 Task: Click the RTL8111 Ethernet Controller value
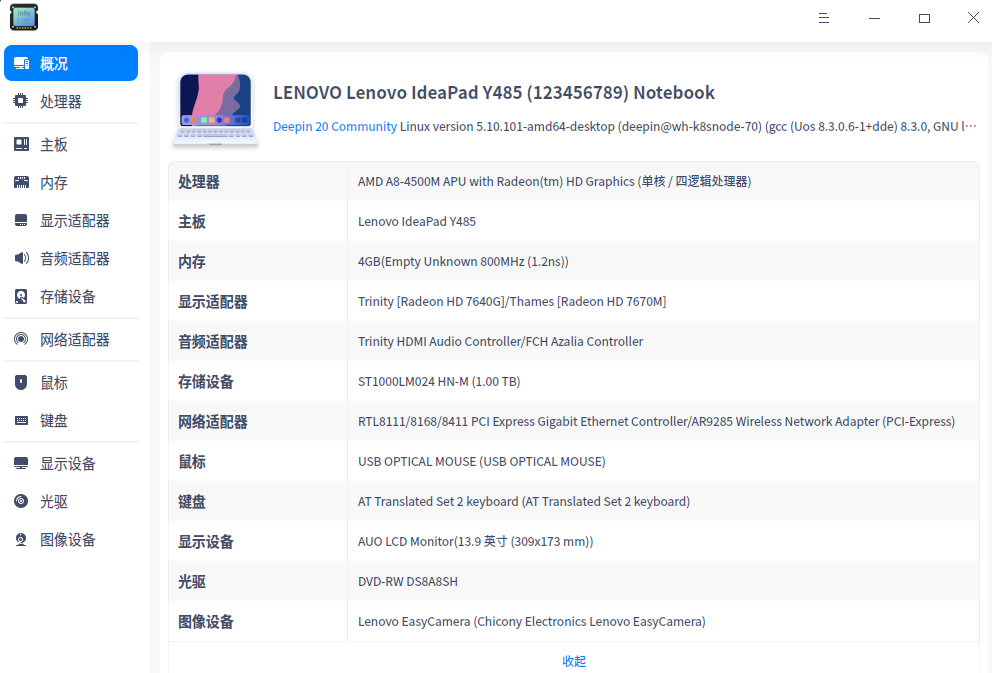(656, 421)
